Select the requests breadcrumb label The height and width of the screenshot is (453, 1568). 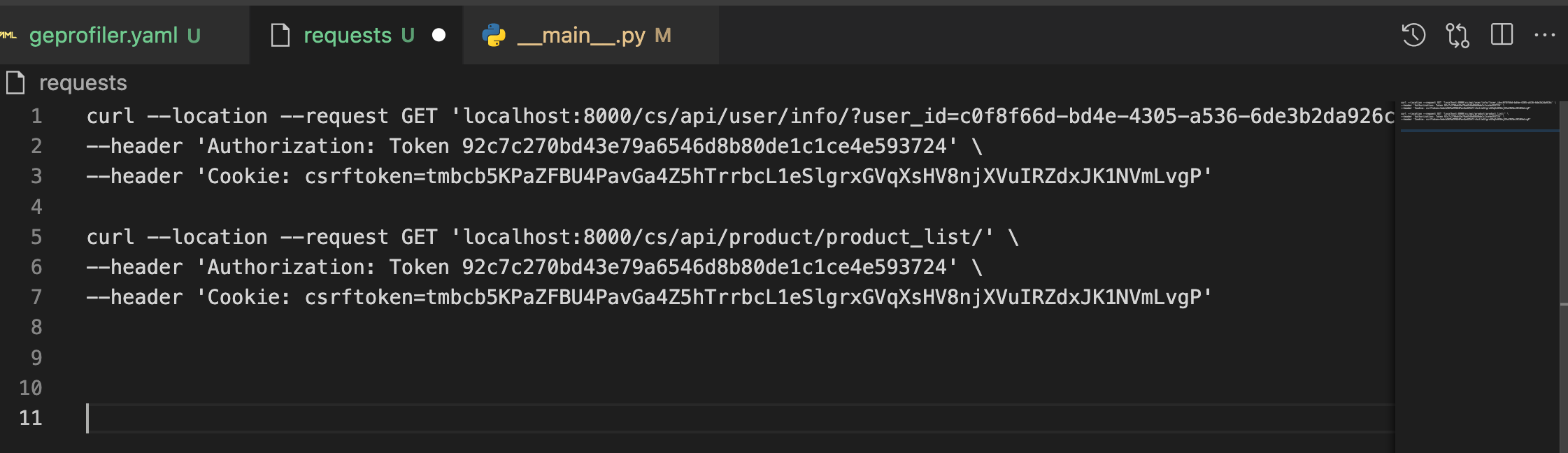[x=83, y=83]
